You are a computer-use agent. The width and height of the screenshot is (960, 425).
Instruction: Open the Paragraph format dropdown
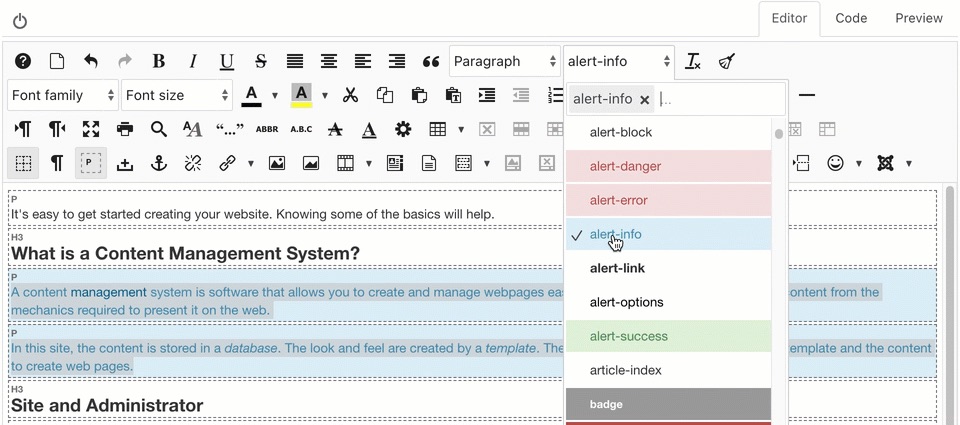[x=504, y=61]
